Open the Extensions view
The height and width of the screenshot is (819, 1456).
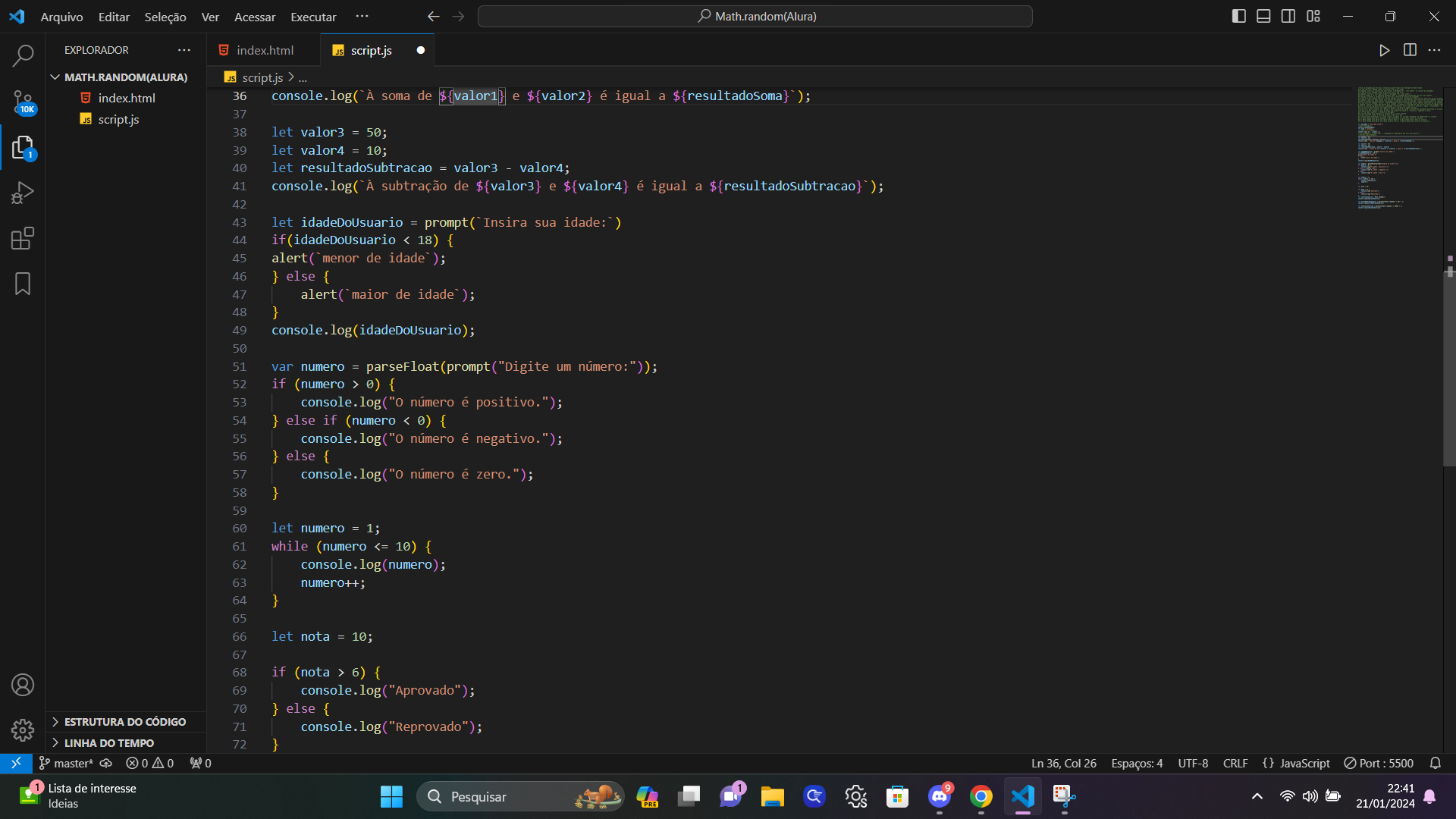click(23, 238)
